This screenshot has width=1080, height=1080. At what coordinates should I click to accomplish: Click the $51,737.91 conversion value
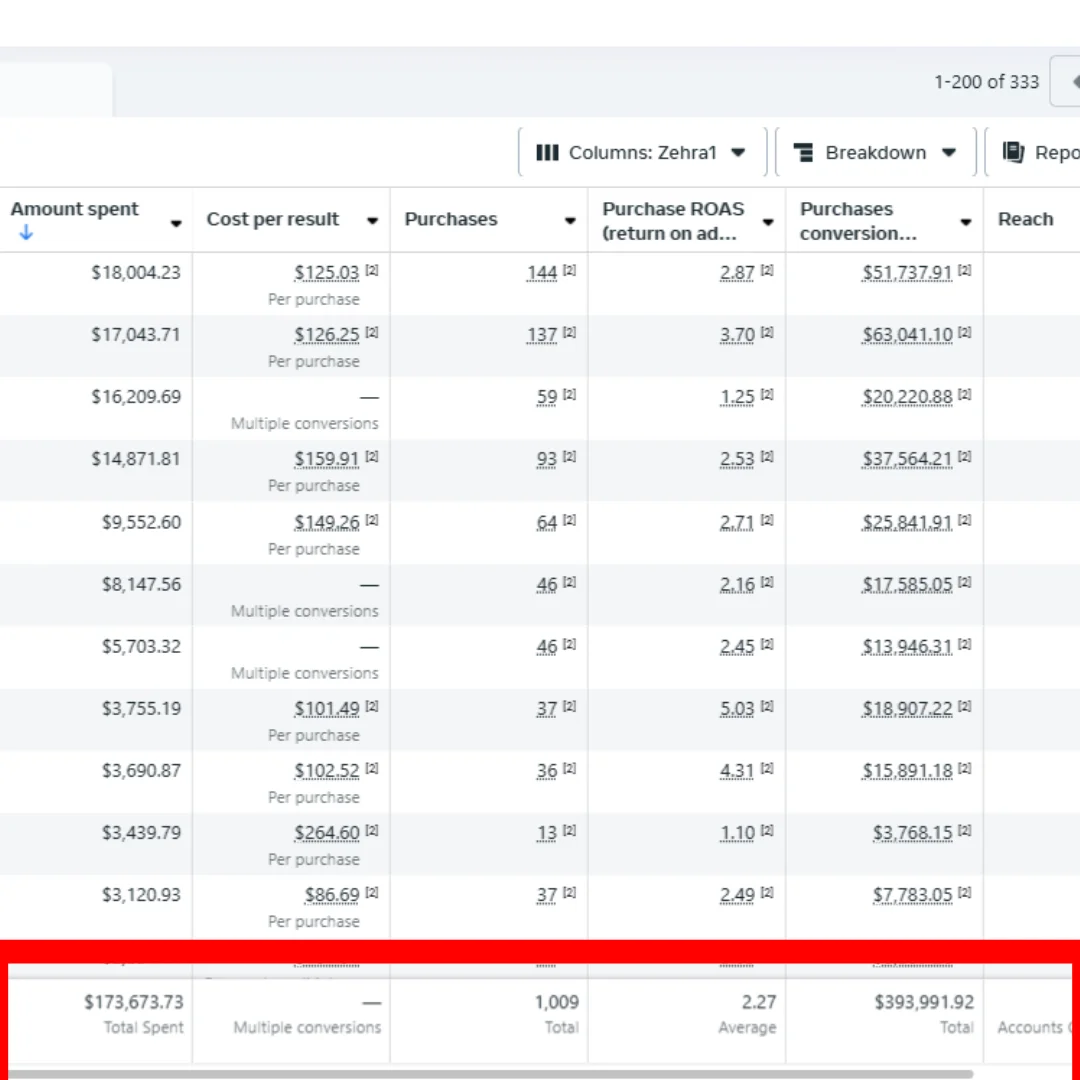click(x=907, y=273)
